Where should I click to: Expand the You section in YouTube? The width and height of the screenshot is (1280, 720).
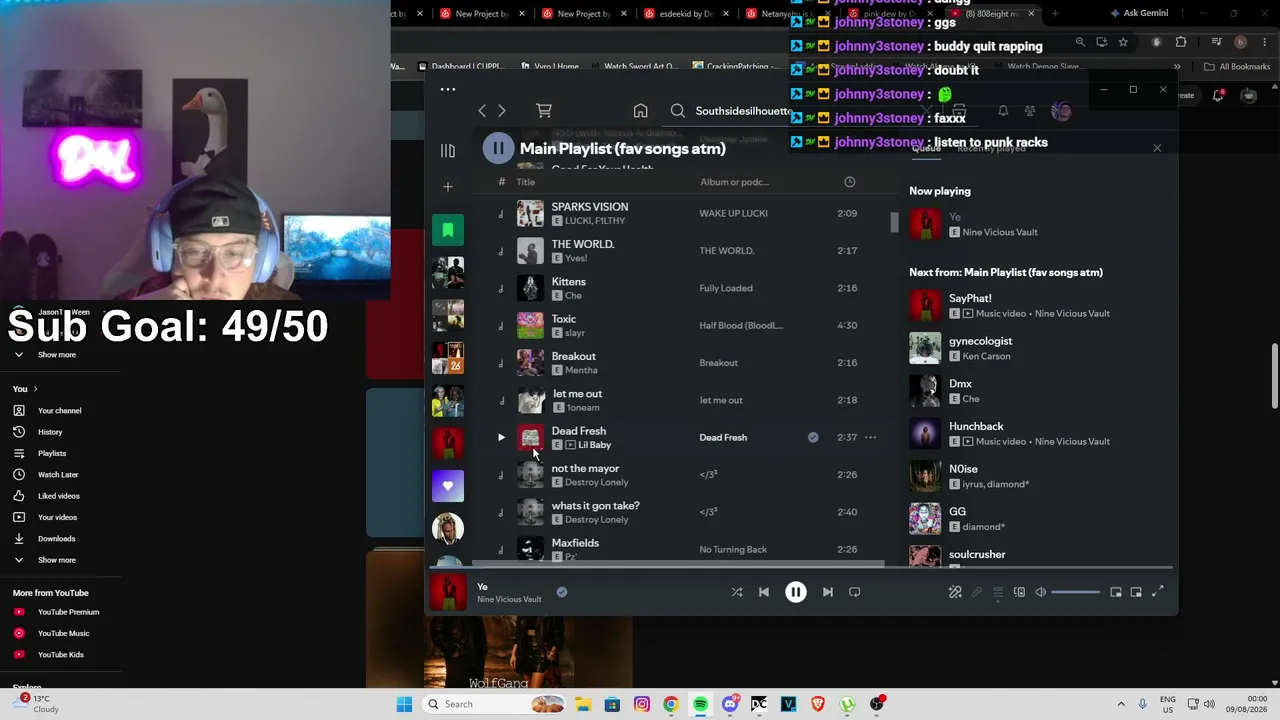[x=25, y=389]
